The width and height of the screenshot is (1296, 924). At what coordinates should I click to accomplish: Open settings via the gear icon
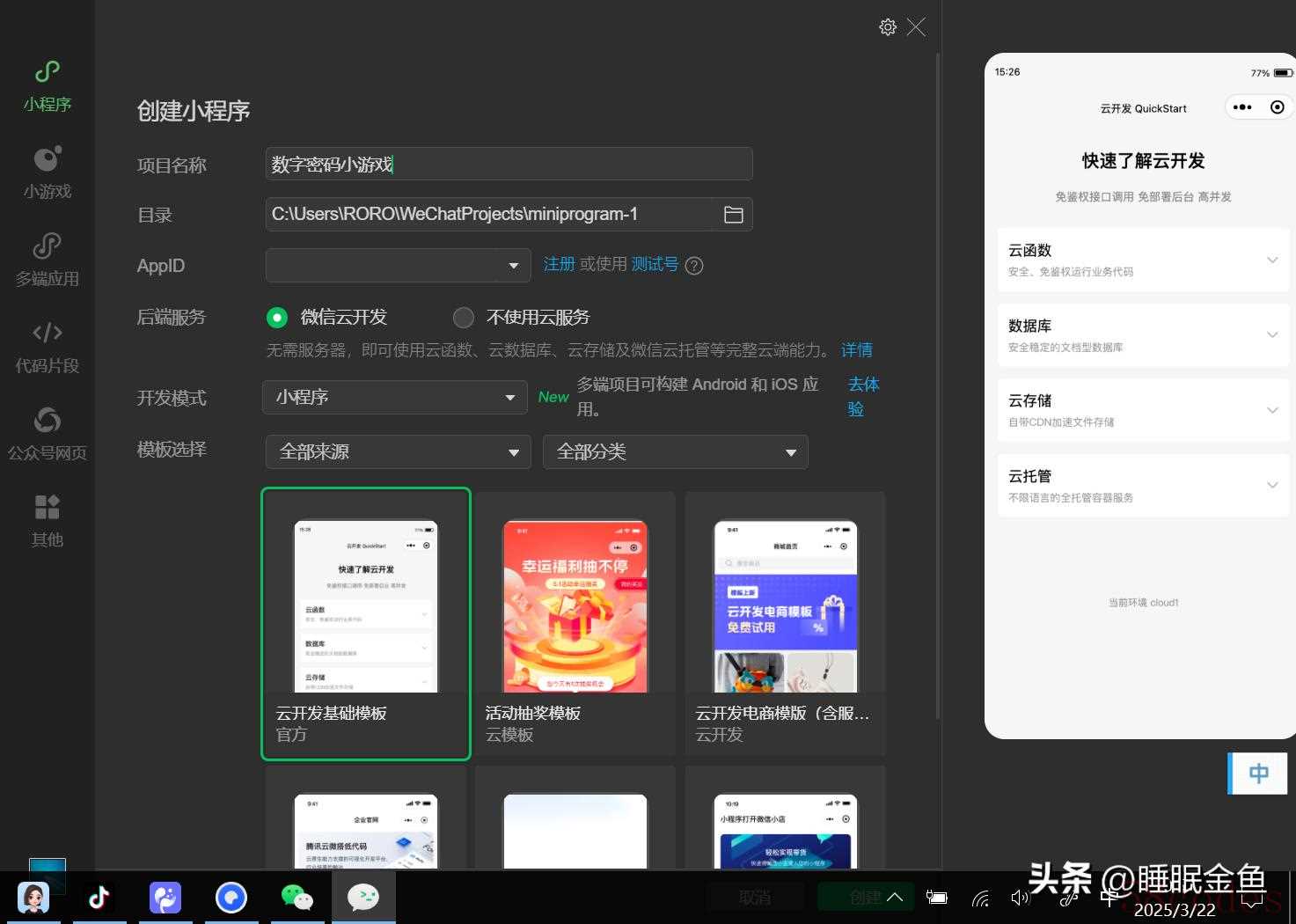coord(888,27)
